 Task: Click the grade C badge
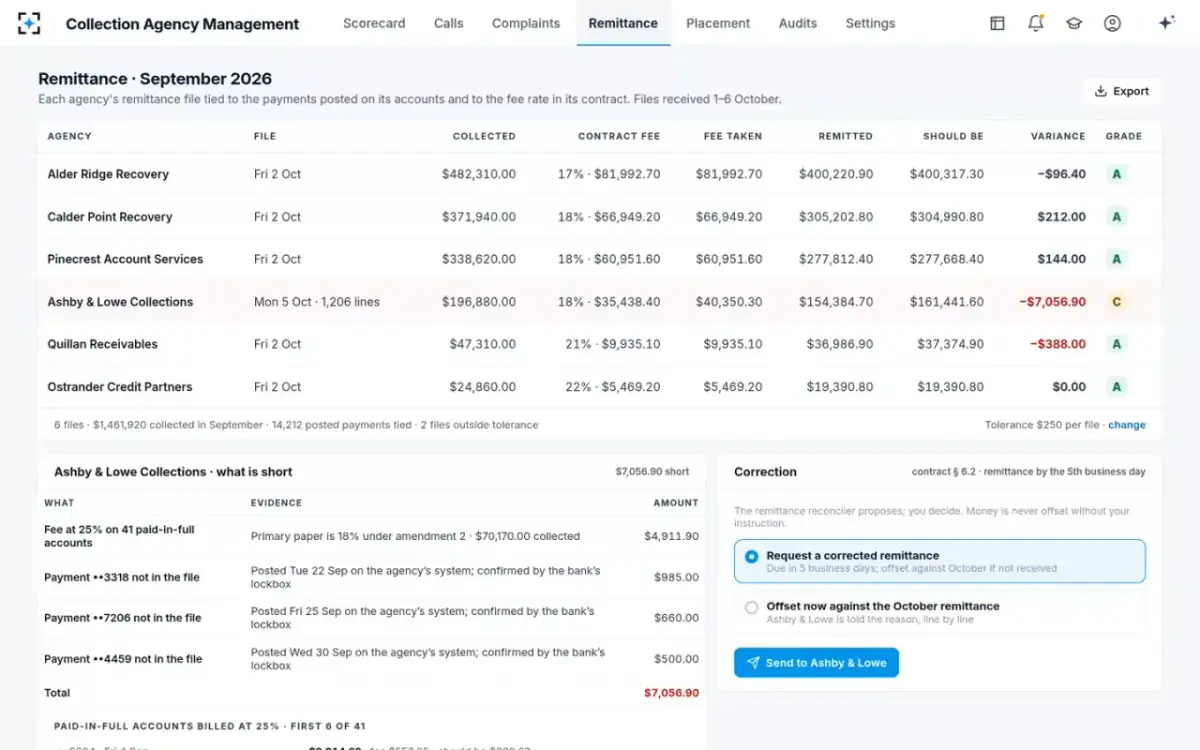coord(1116,302)
